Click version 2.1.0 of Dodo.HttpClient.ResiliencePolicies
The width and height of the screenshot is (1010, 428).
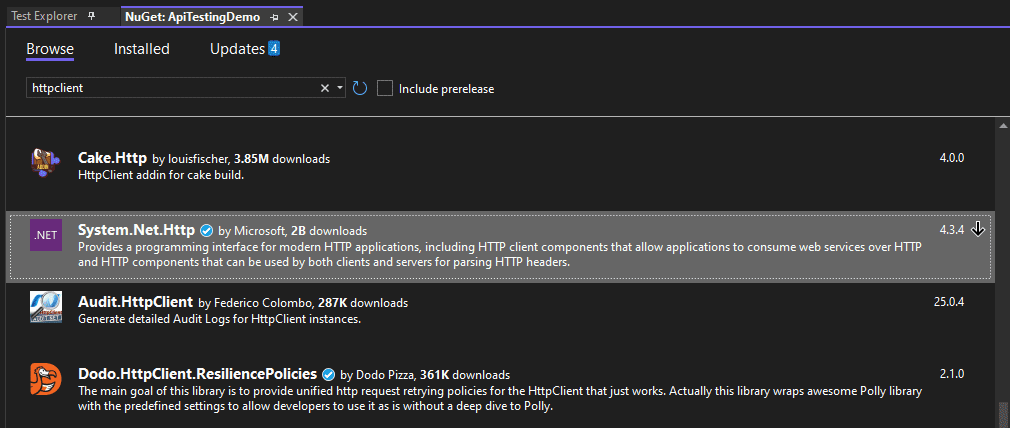click(x=952, y=373)
